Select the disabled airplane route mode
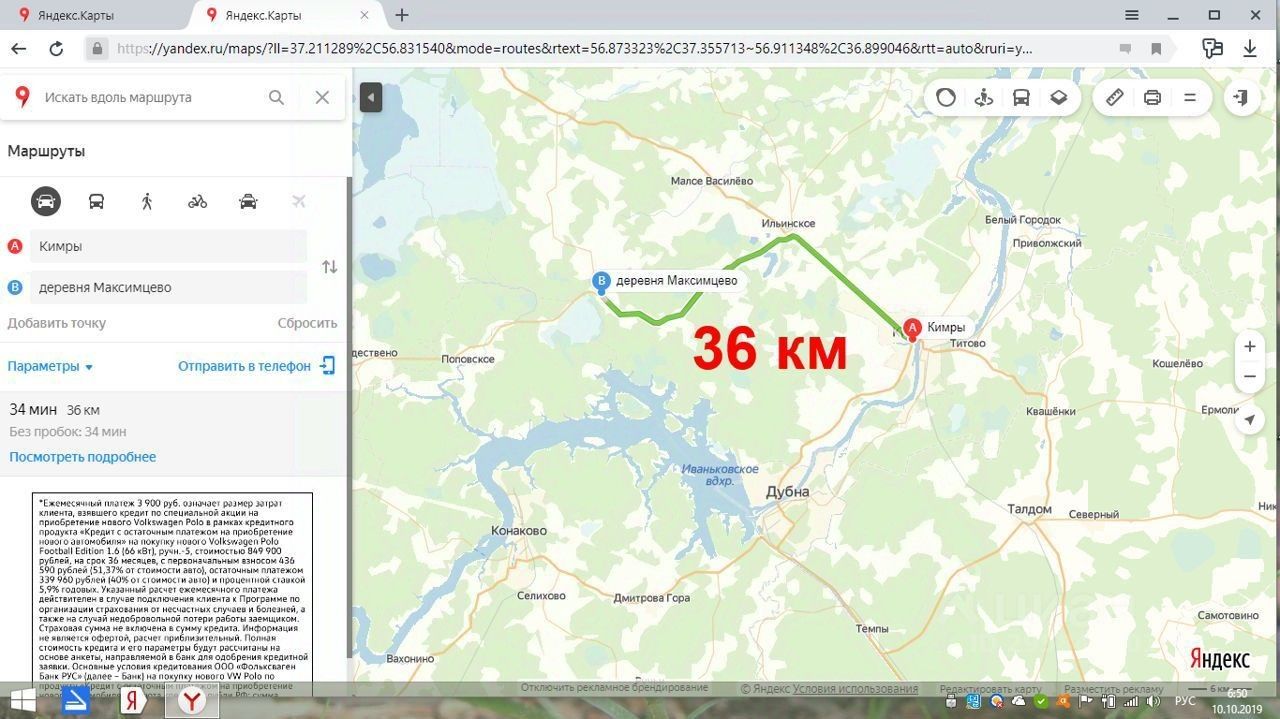 [x=298, y=201]
